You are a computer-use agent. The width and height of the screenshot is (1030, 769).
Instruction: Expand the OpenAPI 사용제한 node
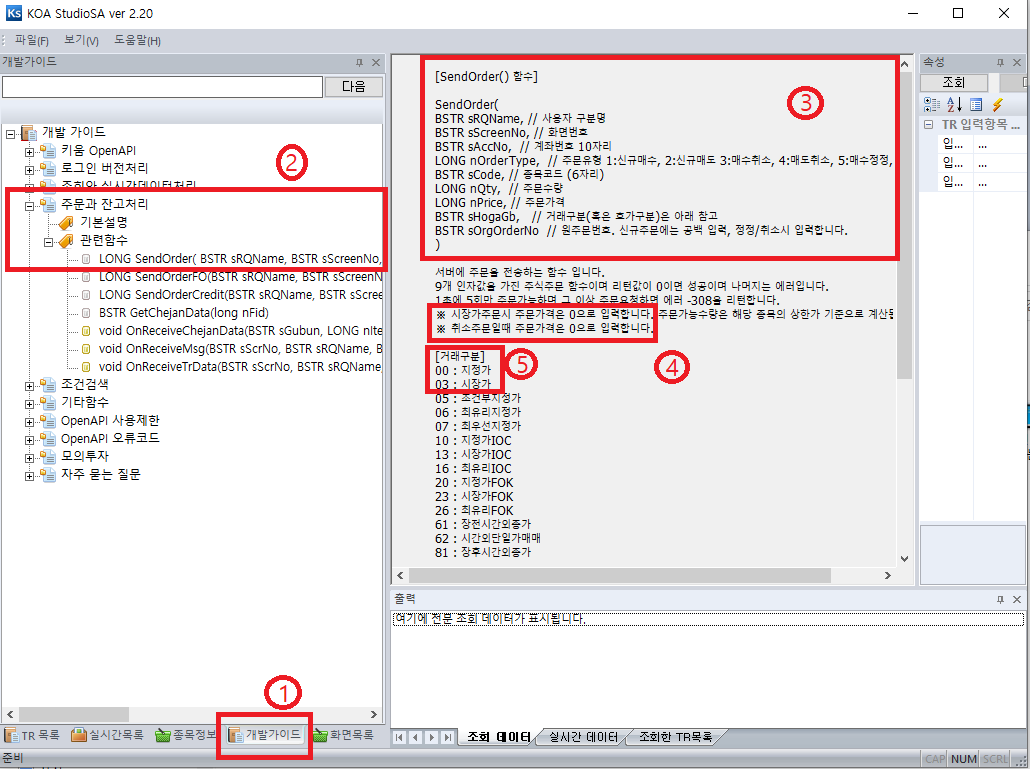30,422
